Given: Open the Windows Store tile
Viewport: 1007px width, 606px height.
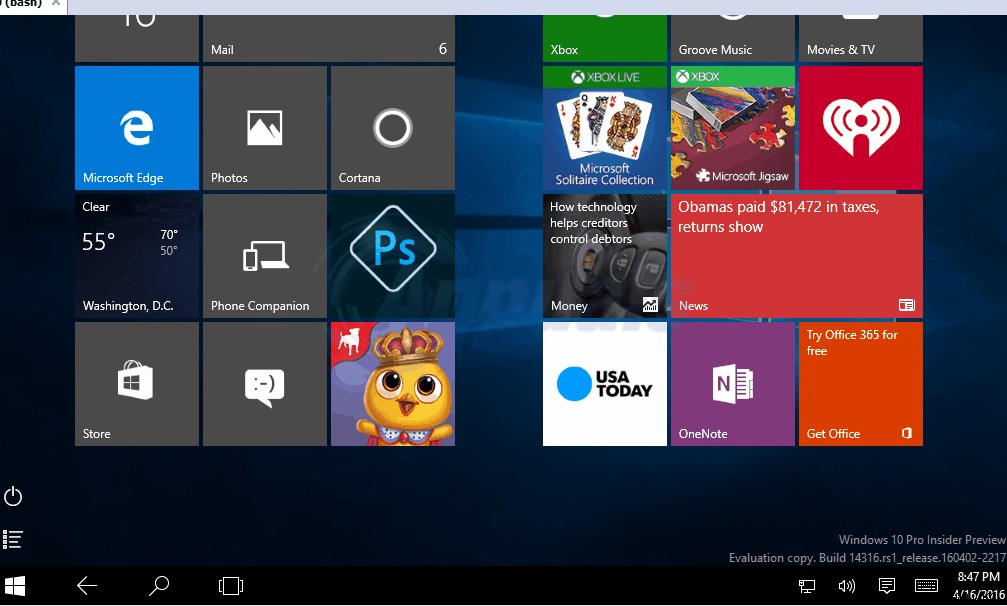Looking at the screenshot, I should 136,383.
